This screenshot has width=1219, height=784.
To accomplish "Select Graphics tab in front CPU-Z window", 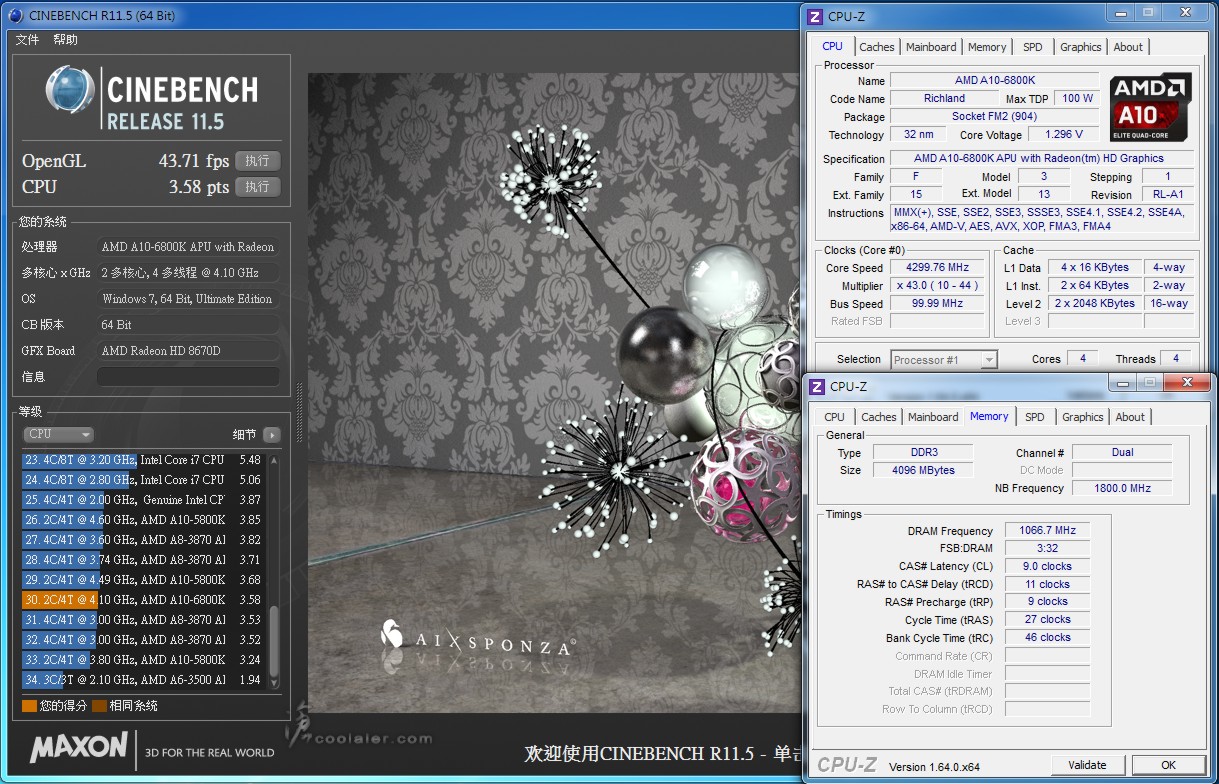I will [1083, 417].
